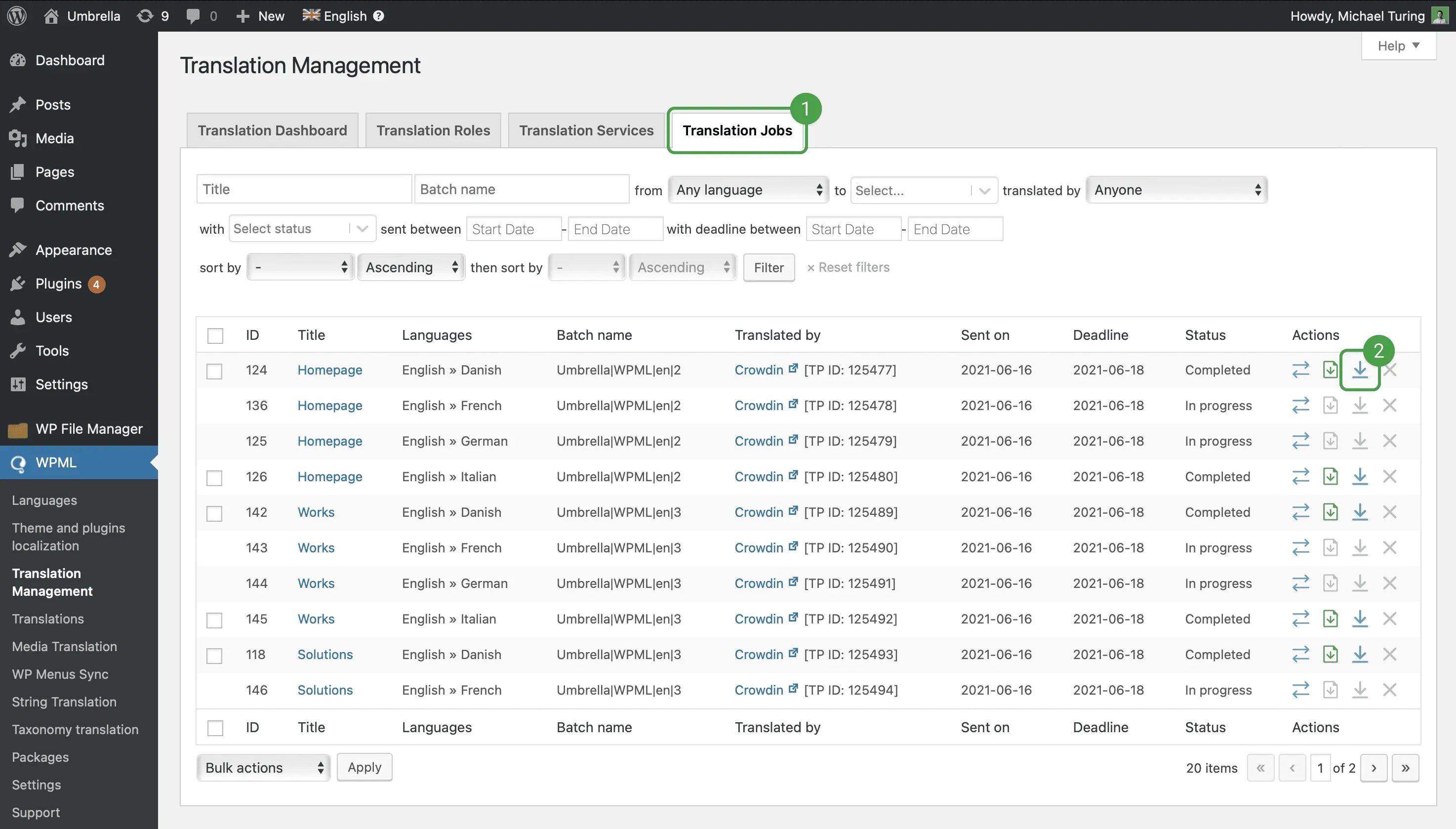Open the WPML plugin in the sidebar
1456x829 pixels.
coord(56,462)
